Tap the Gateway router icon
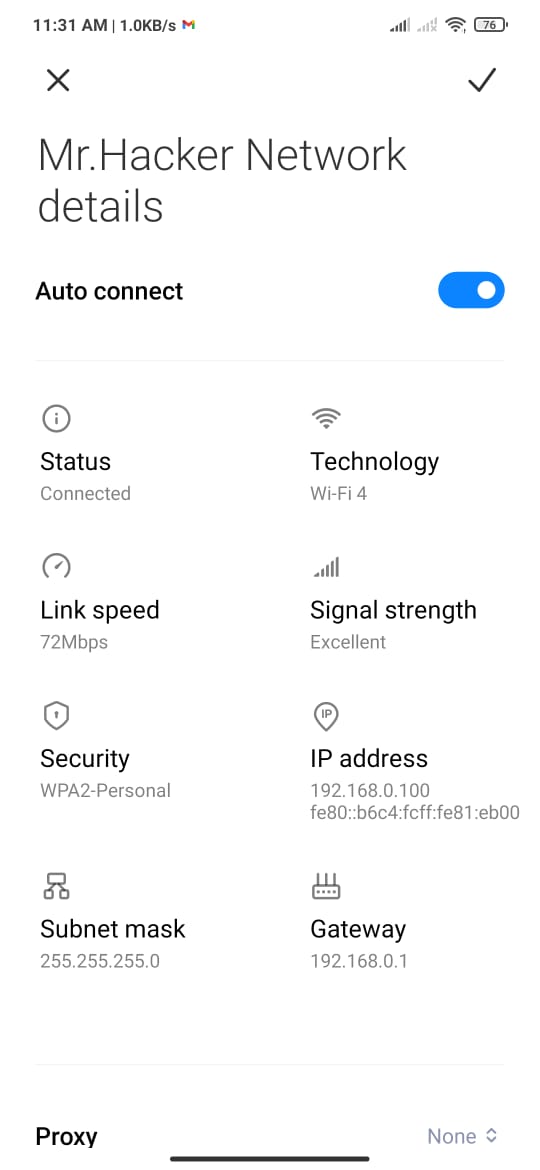 coord(325,886)
